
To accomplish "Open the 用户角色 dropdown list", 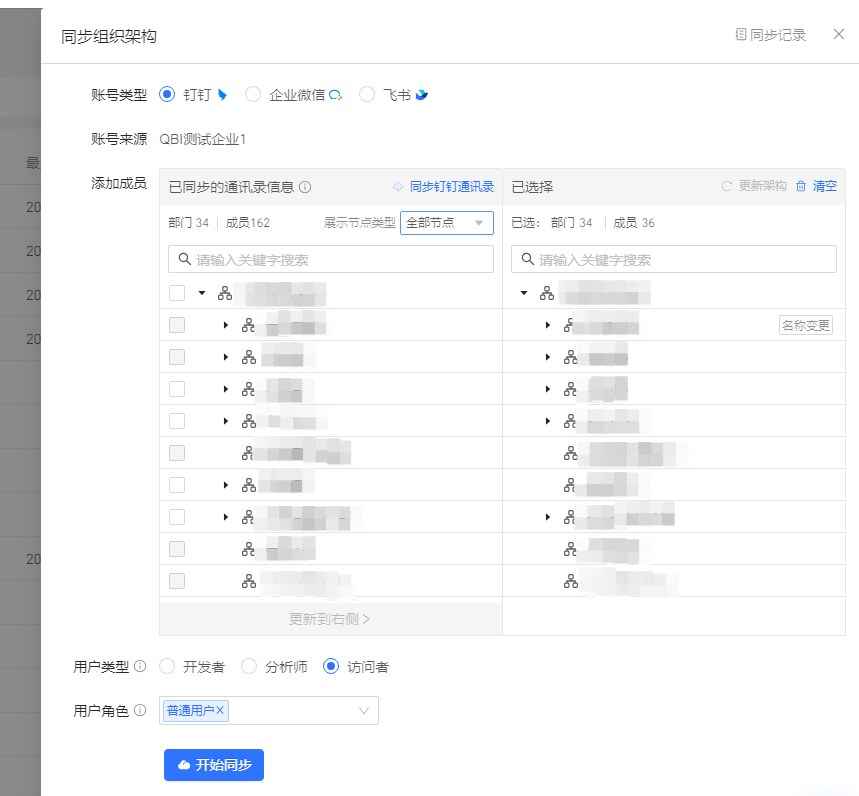I will 363,711.
